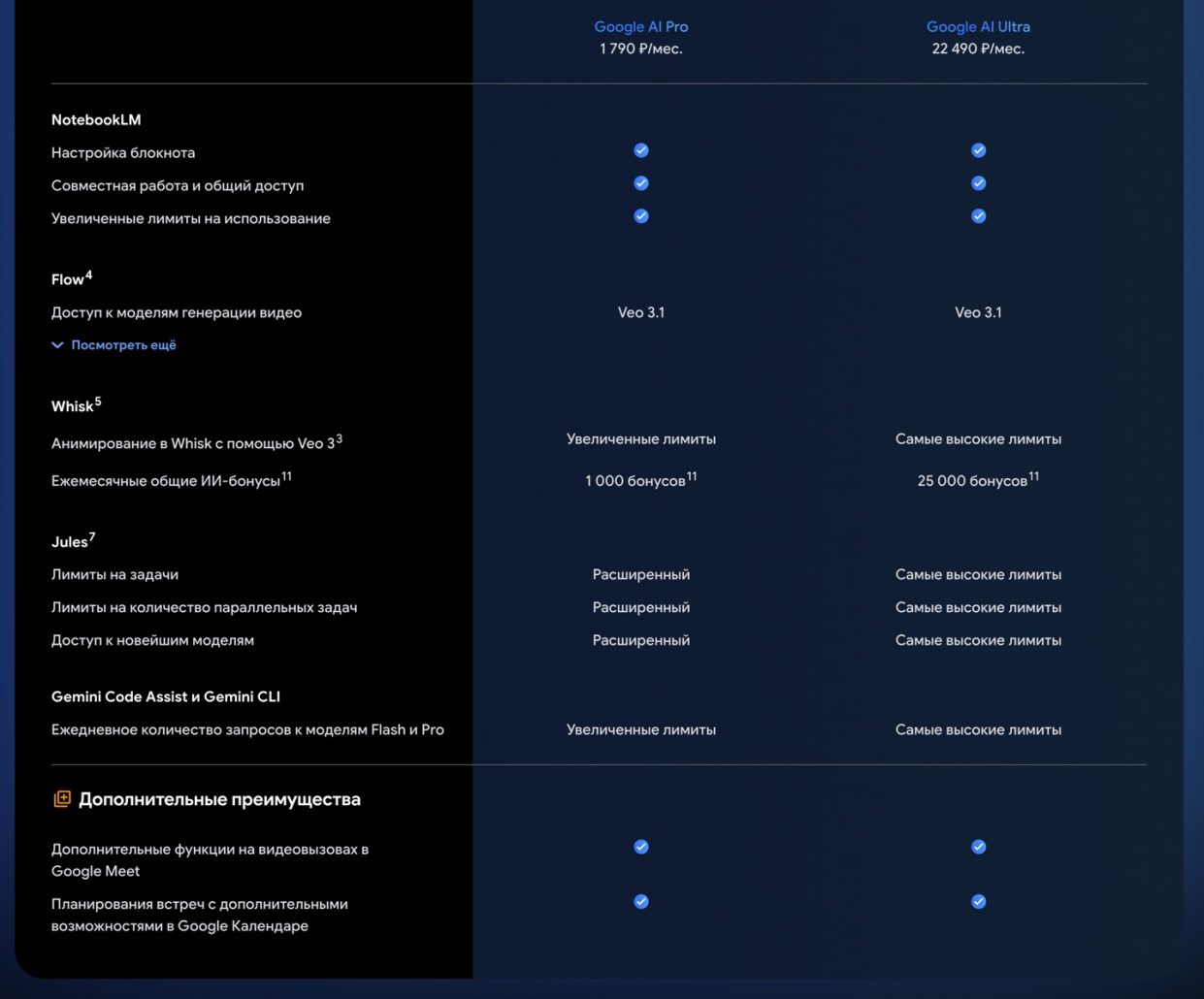1204x999 pixels.
Task: Click 'Ежемесячные общие ИИ-бонусы' label
Action: coord(172,479)
